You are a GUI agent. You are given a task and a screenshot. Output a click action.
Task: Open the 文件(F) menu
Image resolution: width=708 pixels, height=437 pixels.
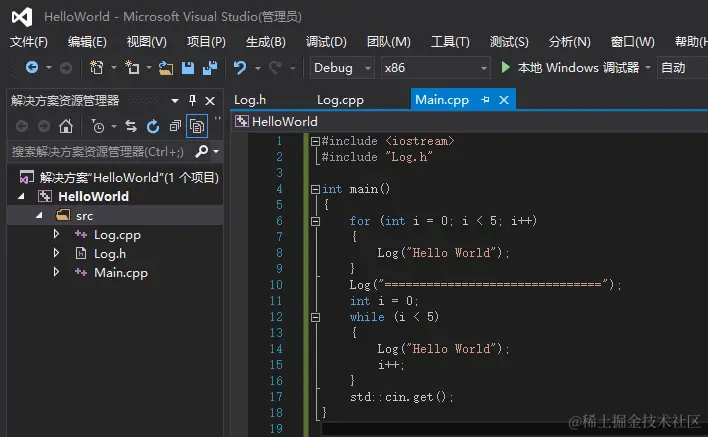pyautogui.click(x=29, y=42)
